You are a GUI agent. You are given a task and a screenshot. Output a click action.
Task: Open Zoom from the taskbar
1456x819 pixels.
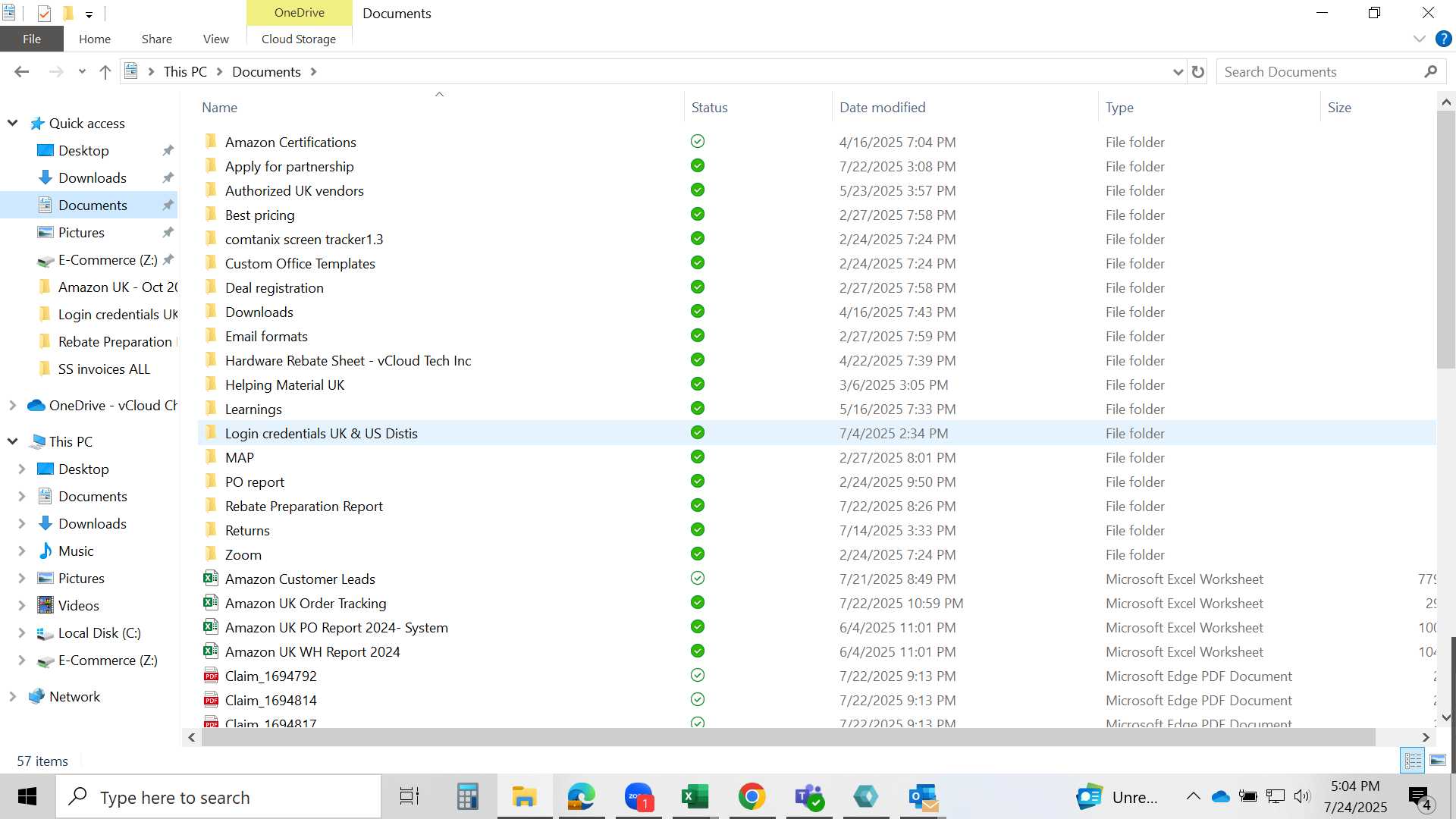coord(639,797)
